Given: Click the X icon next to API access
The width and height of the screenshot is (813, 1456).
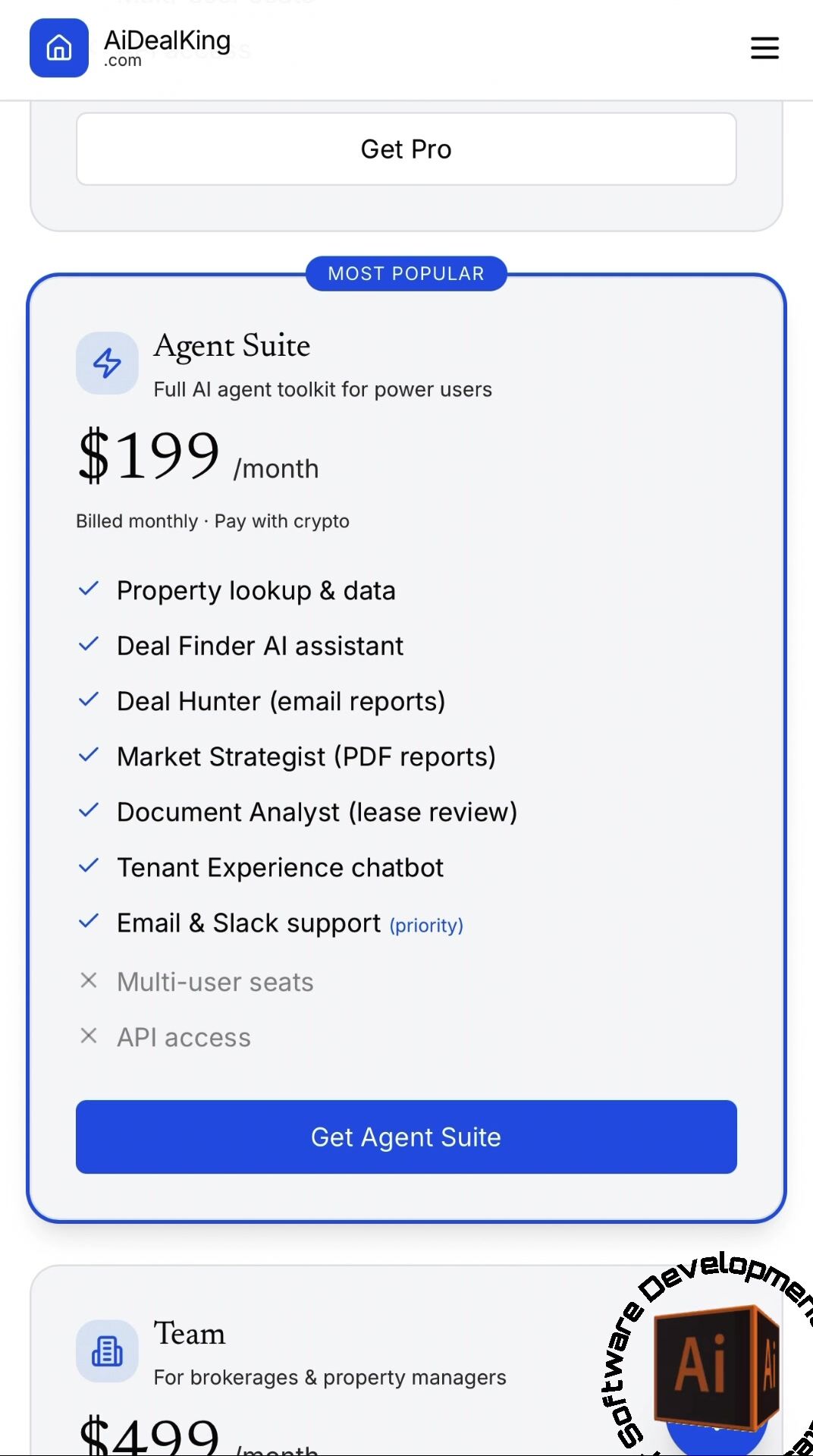Looking at the screenshot, I should click(89, 1036).
